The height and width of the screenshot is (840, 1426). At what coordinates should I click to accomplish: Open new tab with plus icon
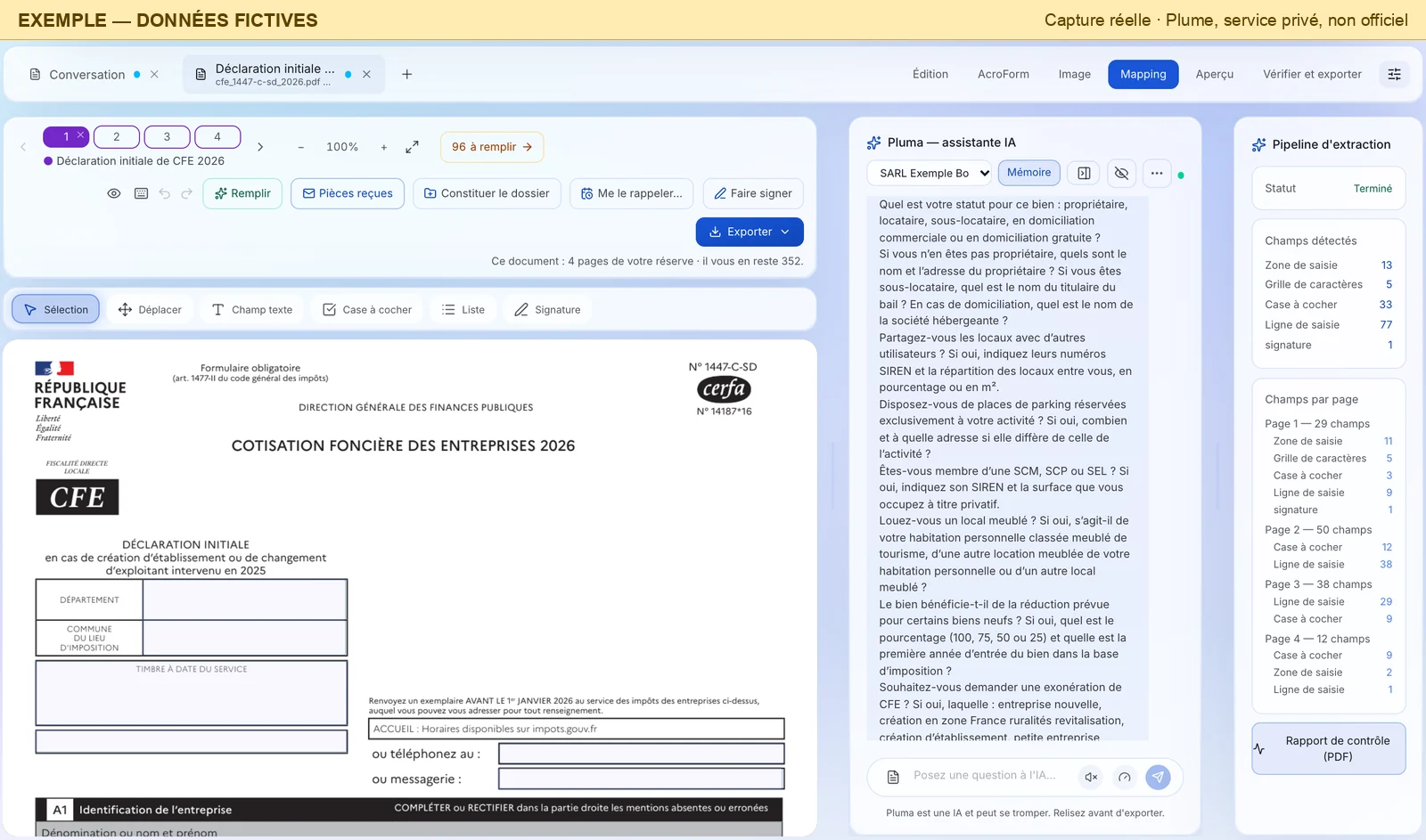[x=406, y=74]
